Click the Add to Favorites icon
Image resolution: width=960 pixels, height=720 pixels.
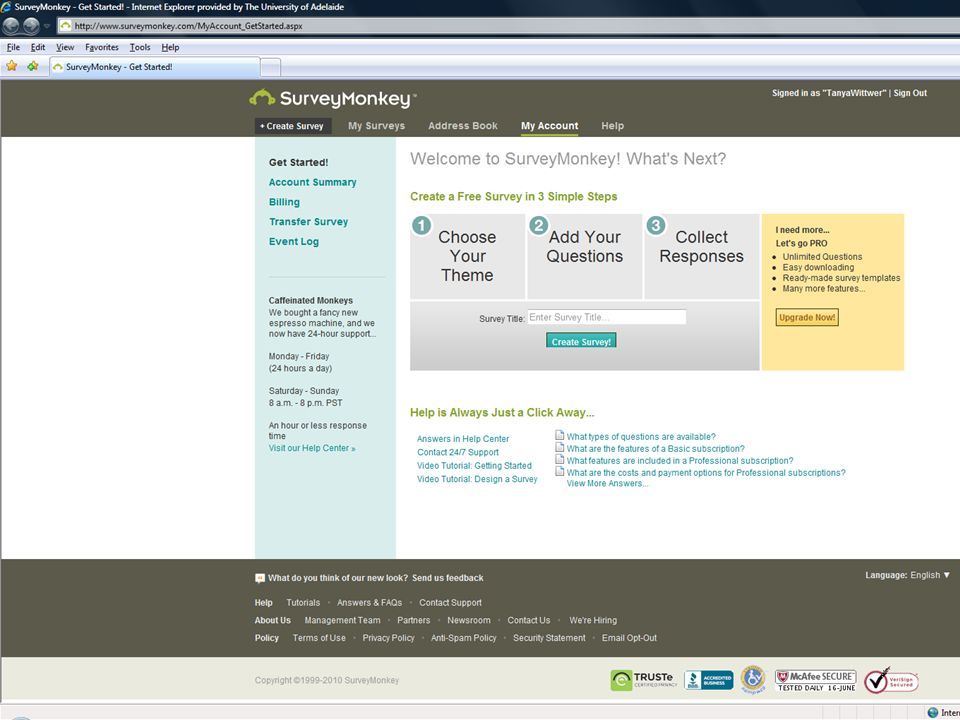pyautogui.click(x=32, y=66)
